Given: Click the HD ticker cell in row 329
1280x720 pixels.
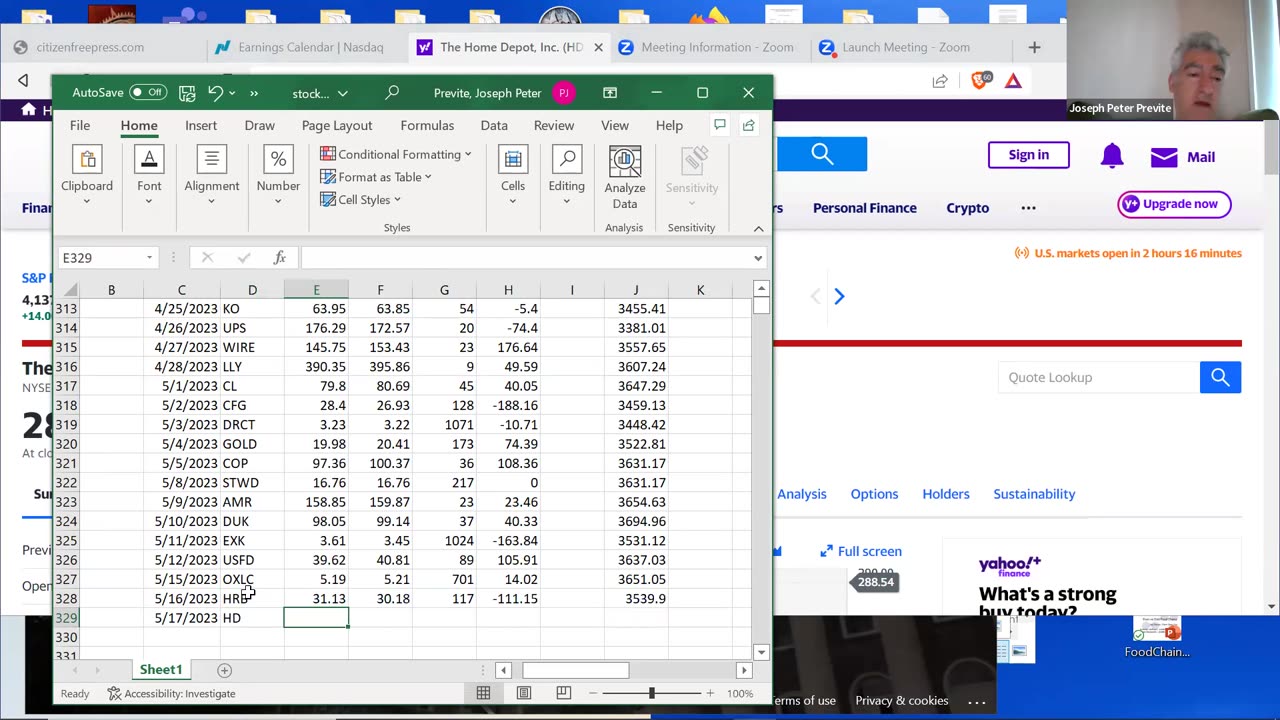Looking at the screenshot, I should click(x=252, y=618).
